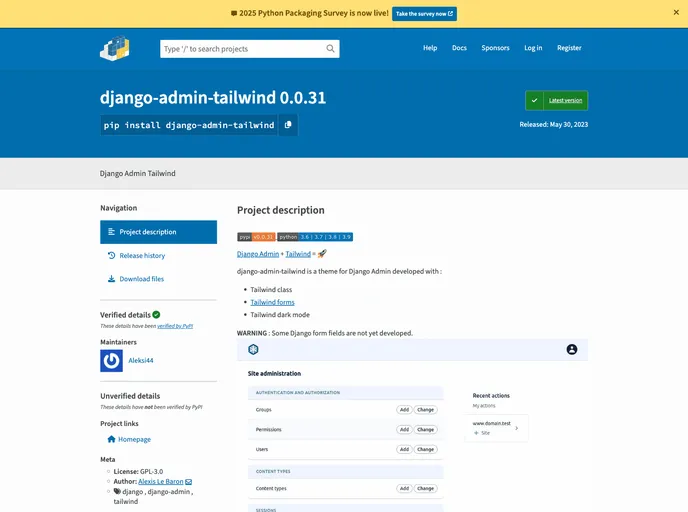Click the green checkmark latest version icon
Viewport: 688px width, 512px height.
[x=534, y=100]
